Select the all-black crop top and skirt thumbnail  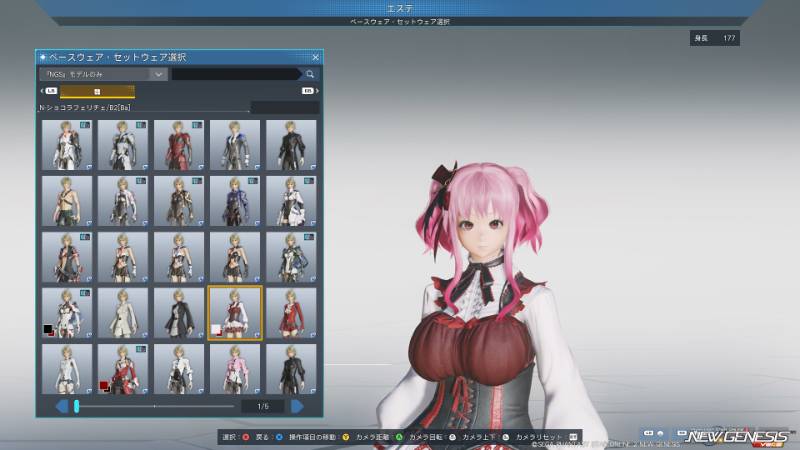(235, 257)
